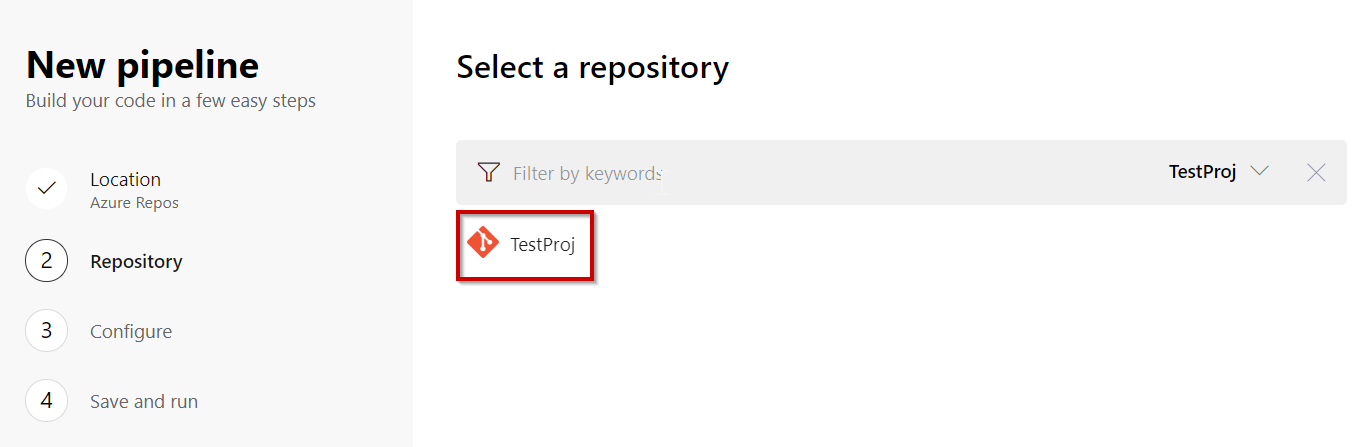The image size is (1367, 447).
Task: Focus the Filter by keywords field
Action: (587, 174)
